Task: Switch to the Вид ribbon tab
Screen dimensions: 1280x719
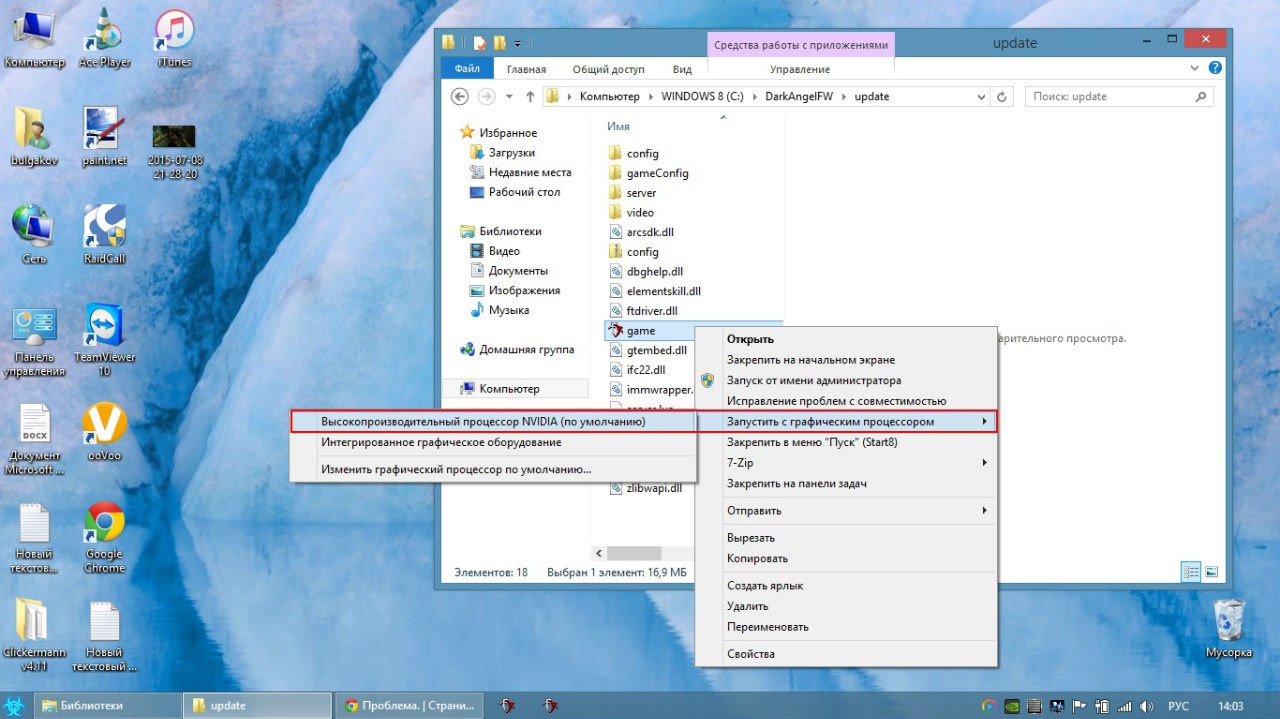Action: click(x=682, y=69)
